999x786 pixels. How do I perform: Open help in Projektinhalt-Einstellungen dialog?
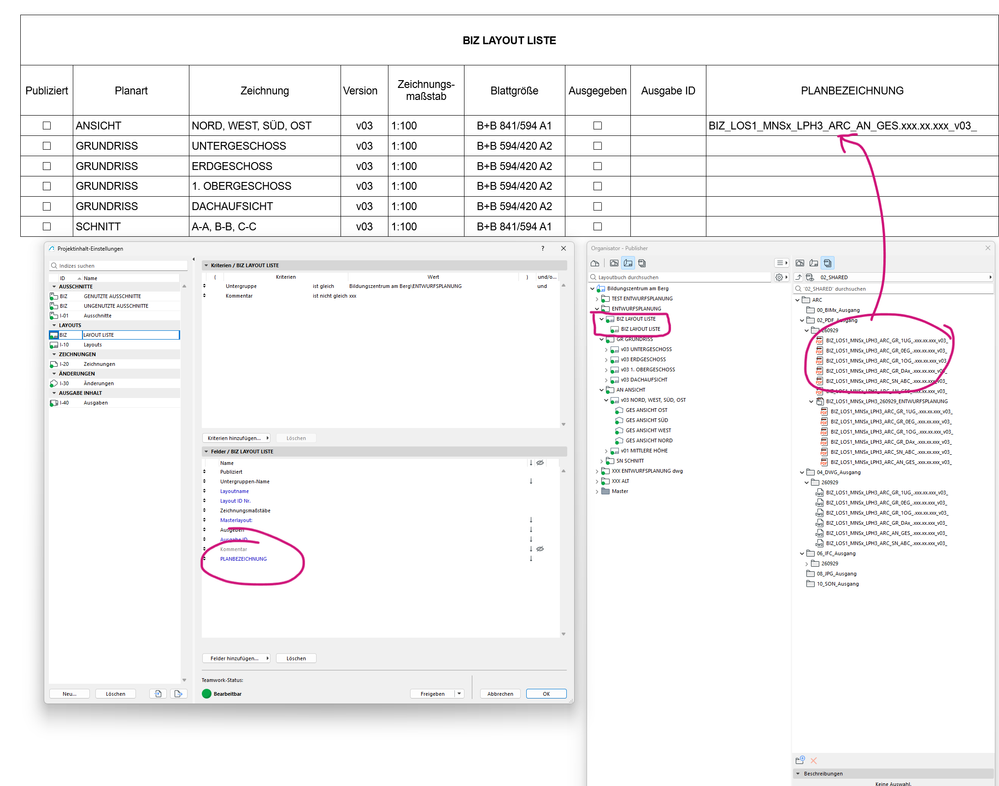542,248
